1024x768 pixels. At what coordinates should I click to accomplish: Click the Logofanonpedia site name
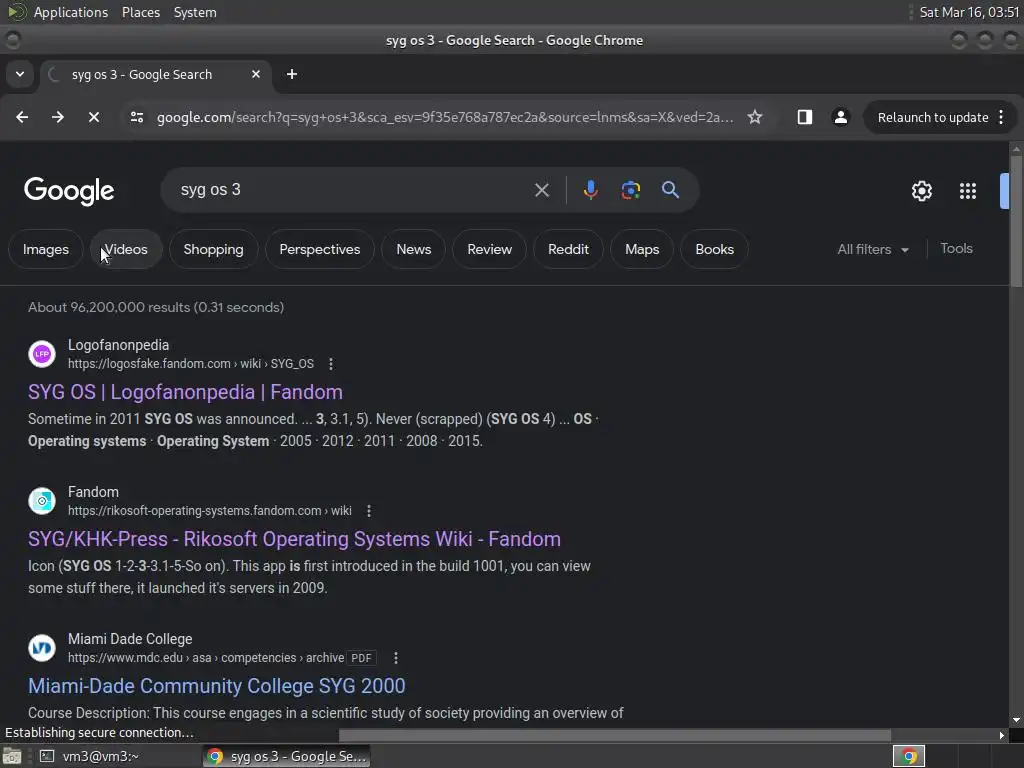coord(118,345)
